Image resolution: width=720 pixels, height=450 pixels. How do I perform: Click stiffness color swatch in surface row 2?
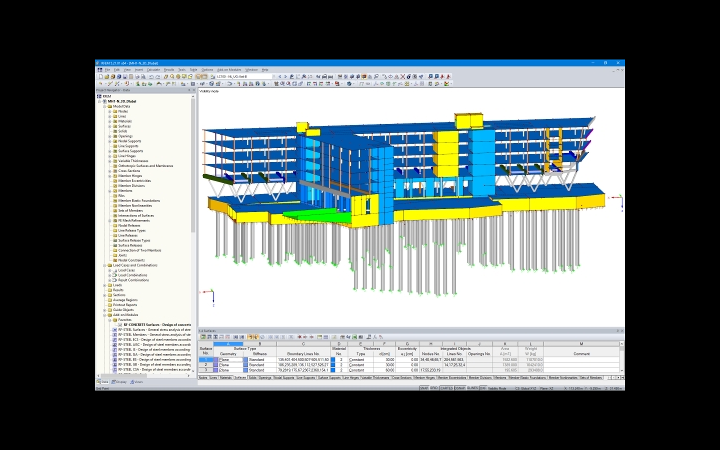tap(246, 365)
